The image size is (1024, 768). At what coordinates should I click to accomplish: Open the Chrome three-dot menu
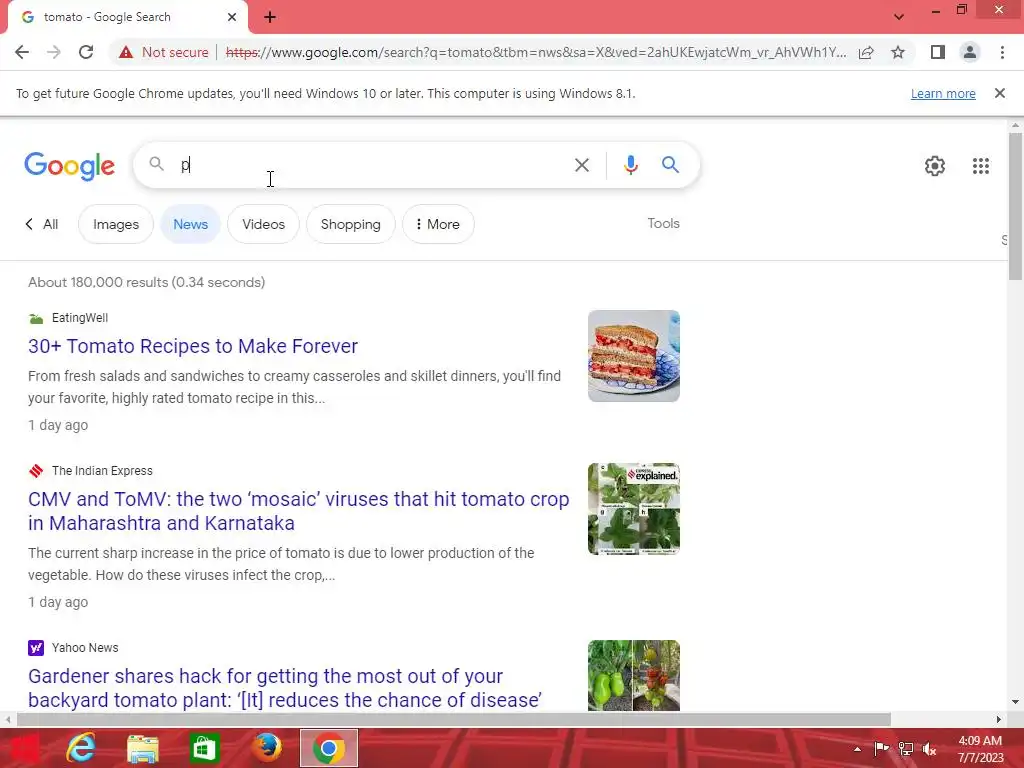pyautogui.click(x=1002, y=52)
